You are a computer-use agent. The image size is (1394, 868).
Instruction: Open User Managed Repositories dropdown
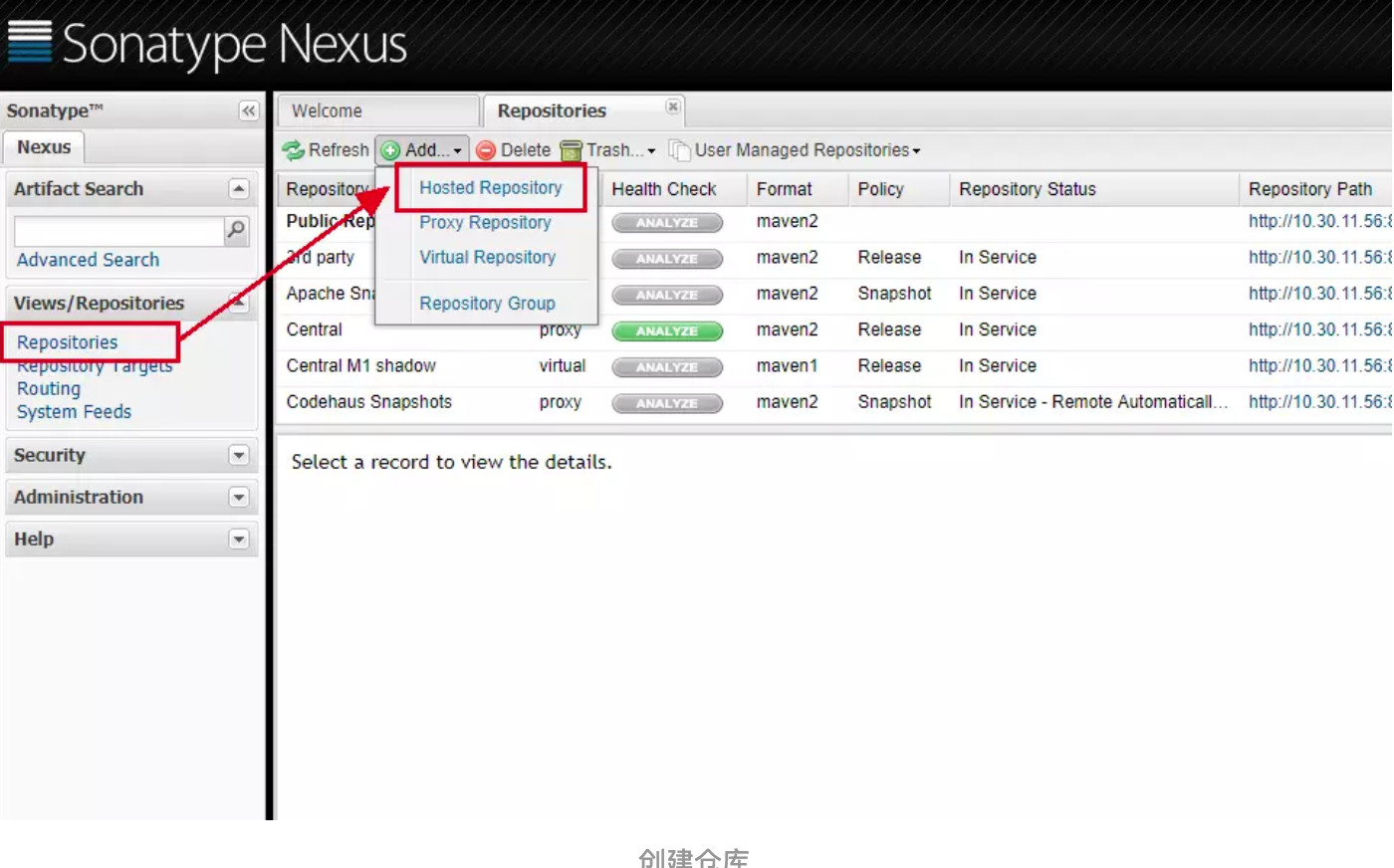(795, 150)
